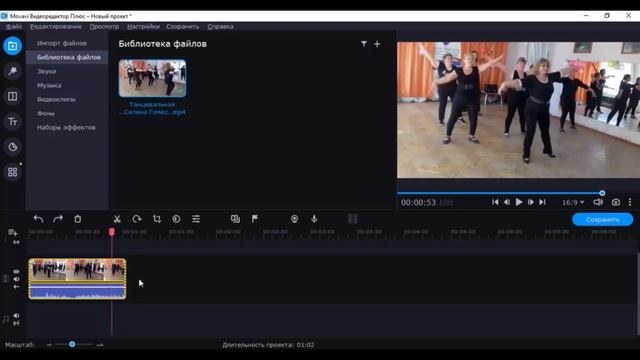The width and height of the screenshot is (640, 360).
Task: Open the more tools grid icon
Action: [13, 172]
